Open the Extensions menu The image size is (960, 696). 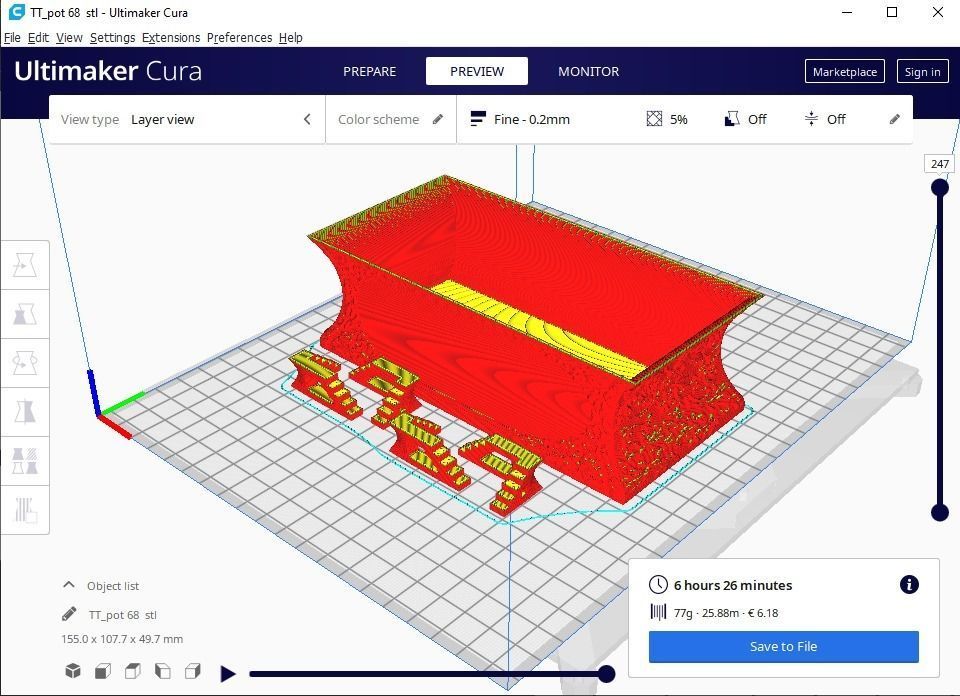coord(171,37)
